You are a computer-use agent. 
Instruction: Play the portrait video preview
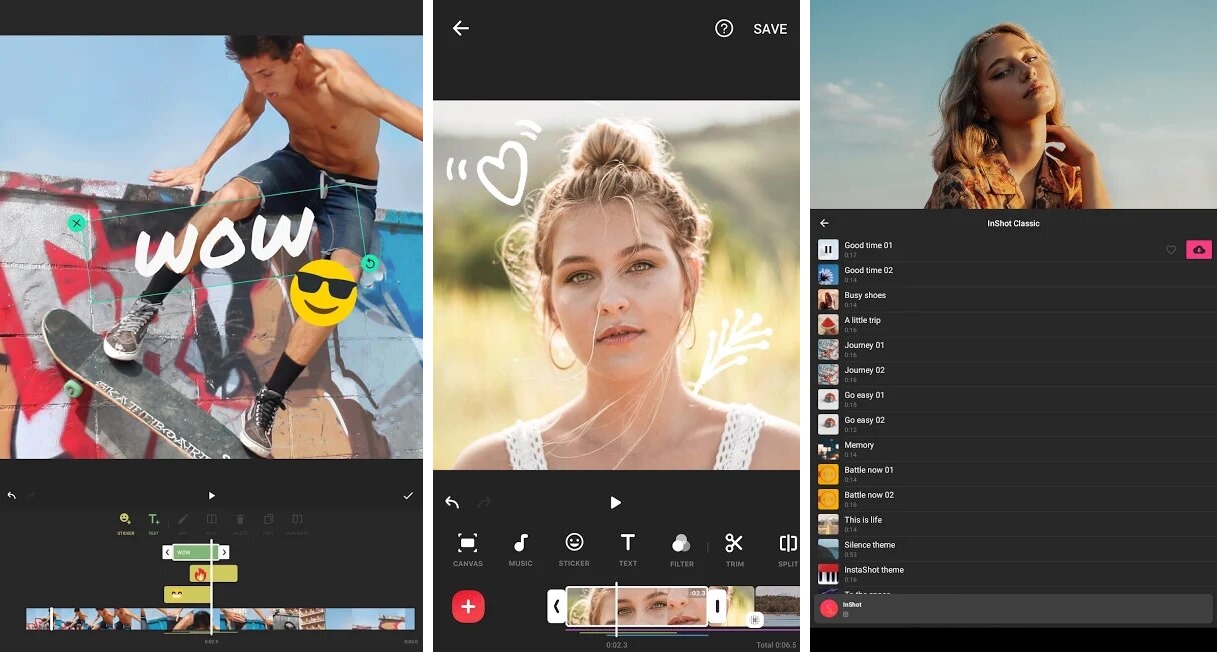615,502
